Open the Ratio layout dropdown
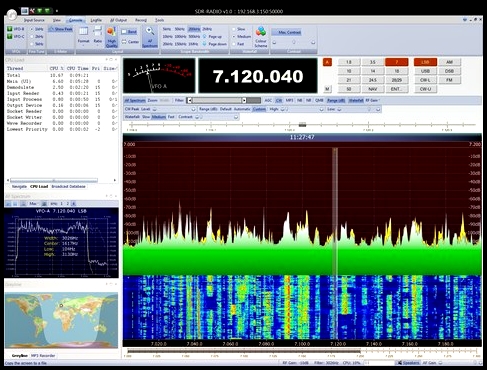 (98, 36)
